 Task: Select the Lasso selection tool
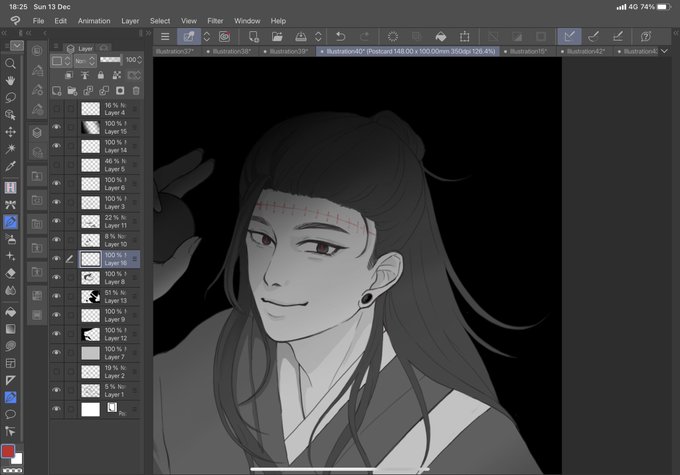coord(10,98)
